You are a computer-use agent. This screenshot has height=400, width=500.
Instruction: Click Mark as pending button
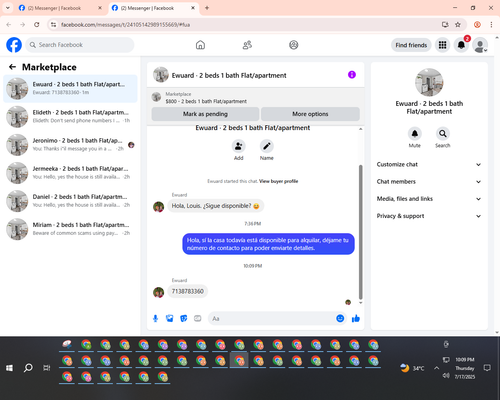click(205, 114)
